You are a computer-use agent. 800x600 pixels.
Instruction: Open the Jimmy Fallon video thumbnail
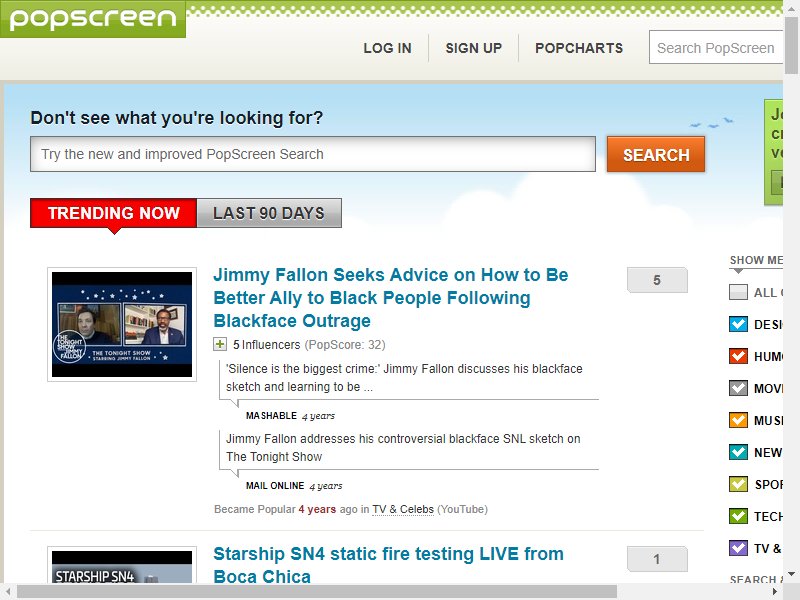pyautogui.click(x=122, y=324)
